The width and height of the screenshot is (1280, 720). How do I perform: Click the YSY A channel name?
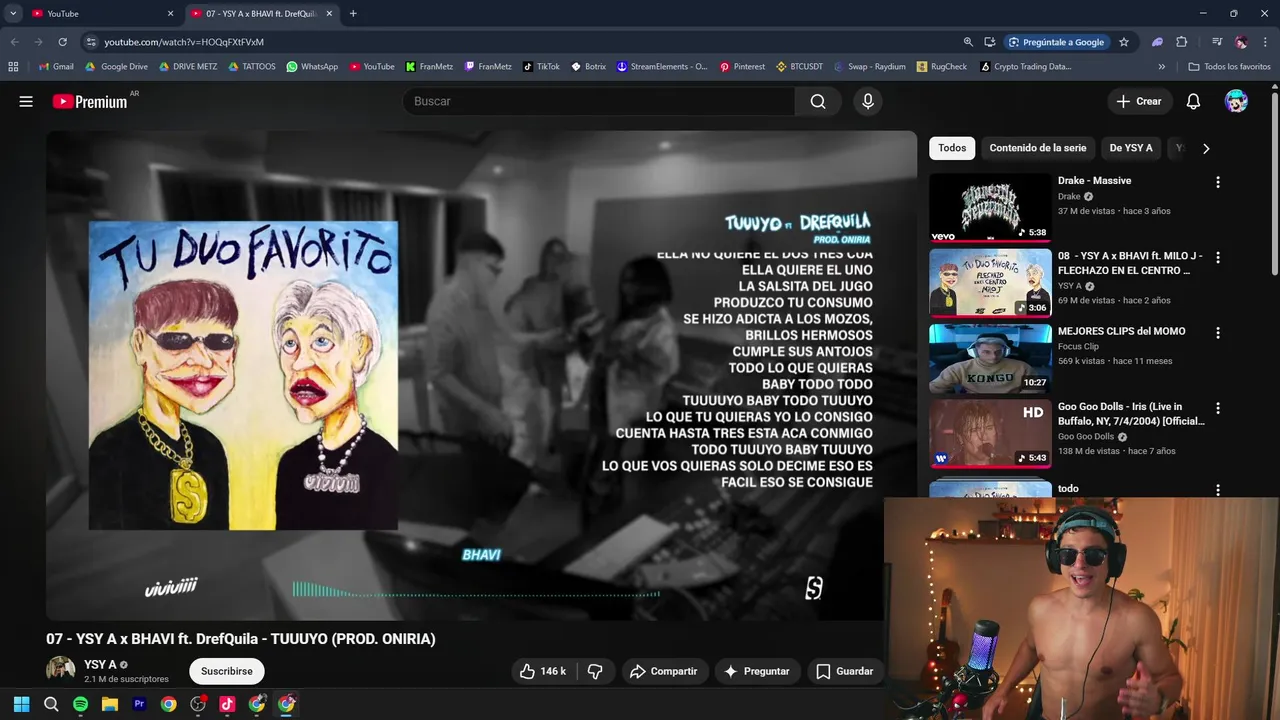pyautogui.click(x=100, y=664)
